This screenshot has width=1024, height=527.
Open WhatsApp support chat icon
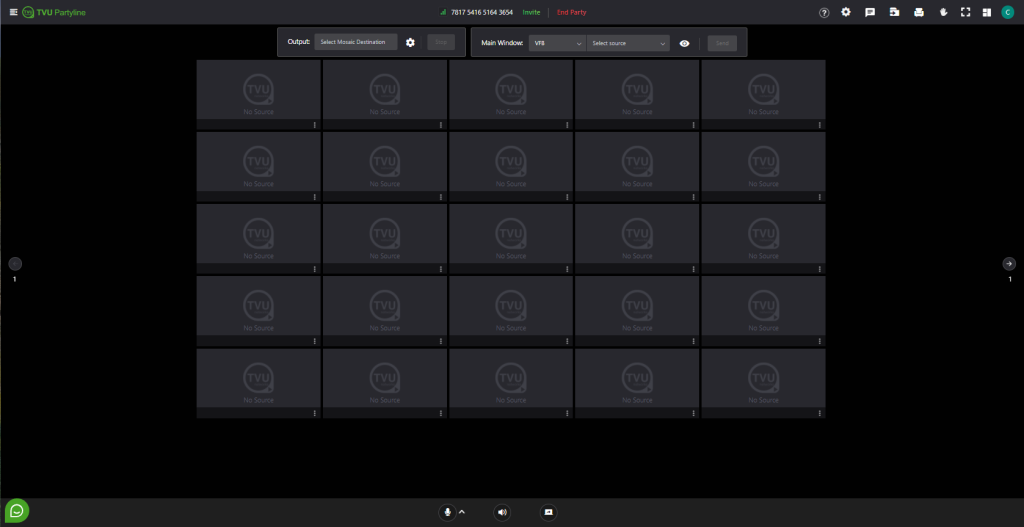tap(17, 510)
